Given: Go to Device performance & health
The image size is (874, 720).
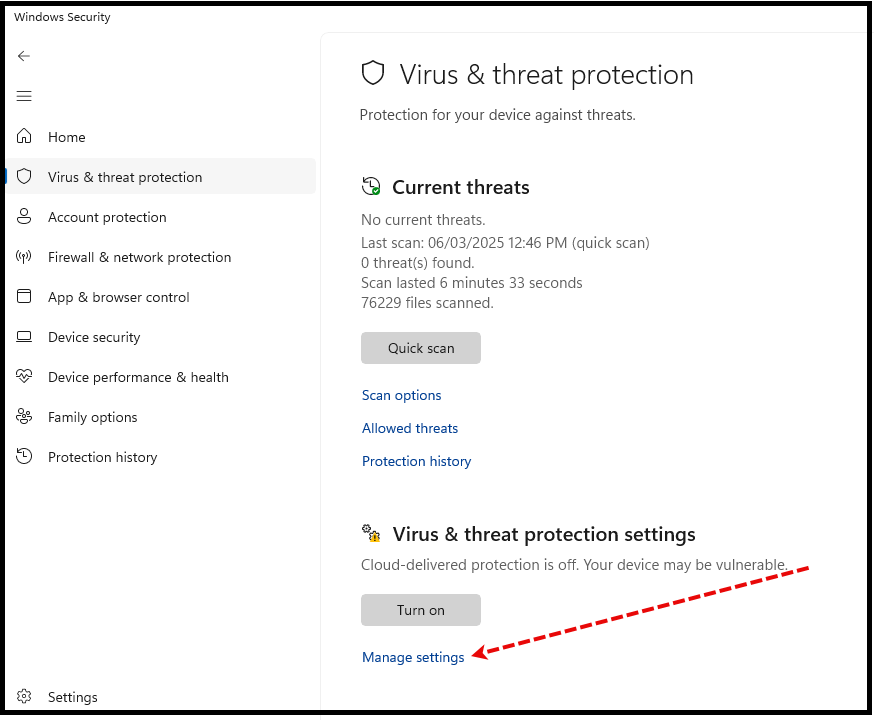Looking at the screenshot, I should click(x=138, y=377).
